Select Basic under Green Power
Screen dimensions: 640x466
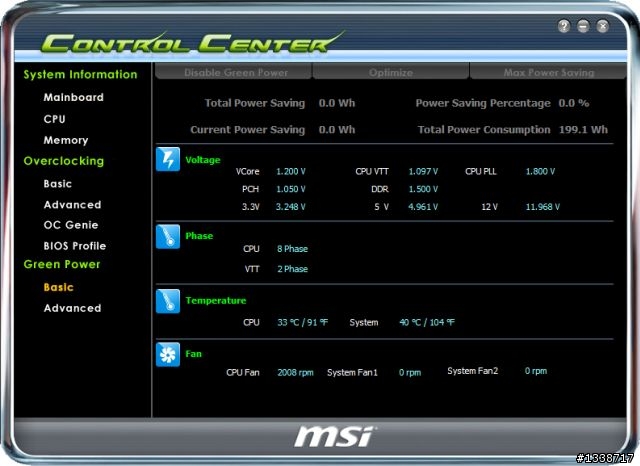(58, 287)
